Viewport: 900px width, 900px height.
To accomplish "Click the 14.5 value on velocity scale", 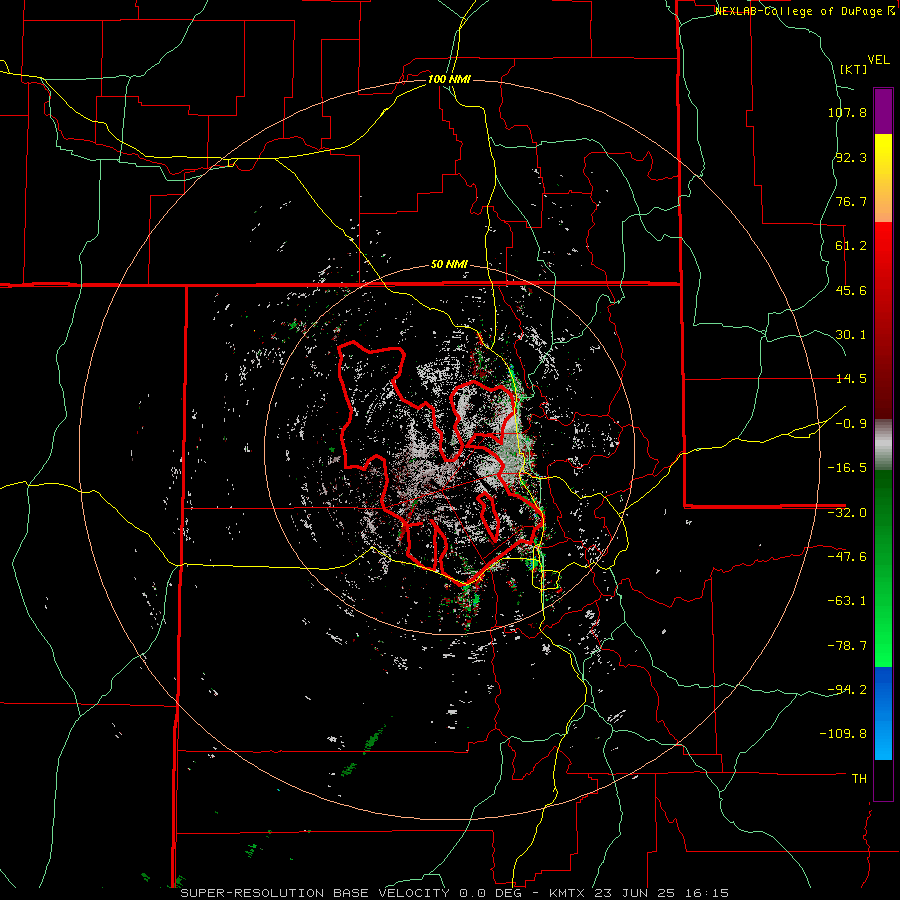I will (x=851, y=379).
